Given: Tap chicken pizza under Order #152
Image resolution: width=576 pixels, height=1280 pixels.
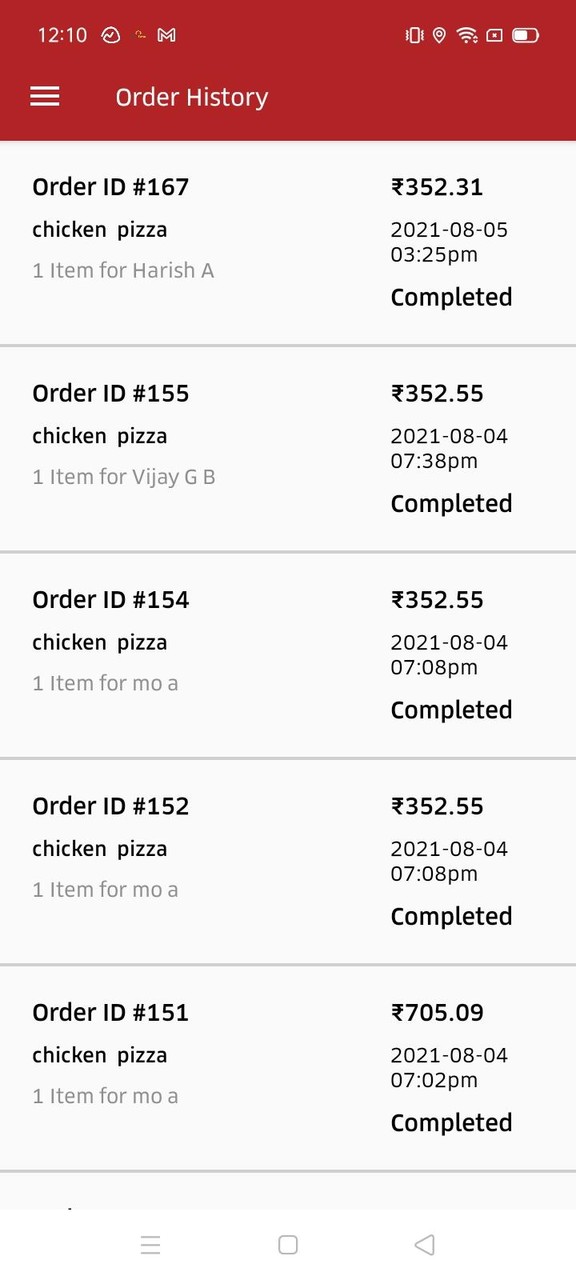Looking at the screenshot, I should click(x=99, y=848).
